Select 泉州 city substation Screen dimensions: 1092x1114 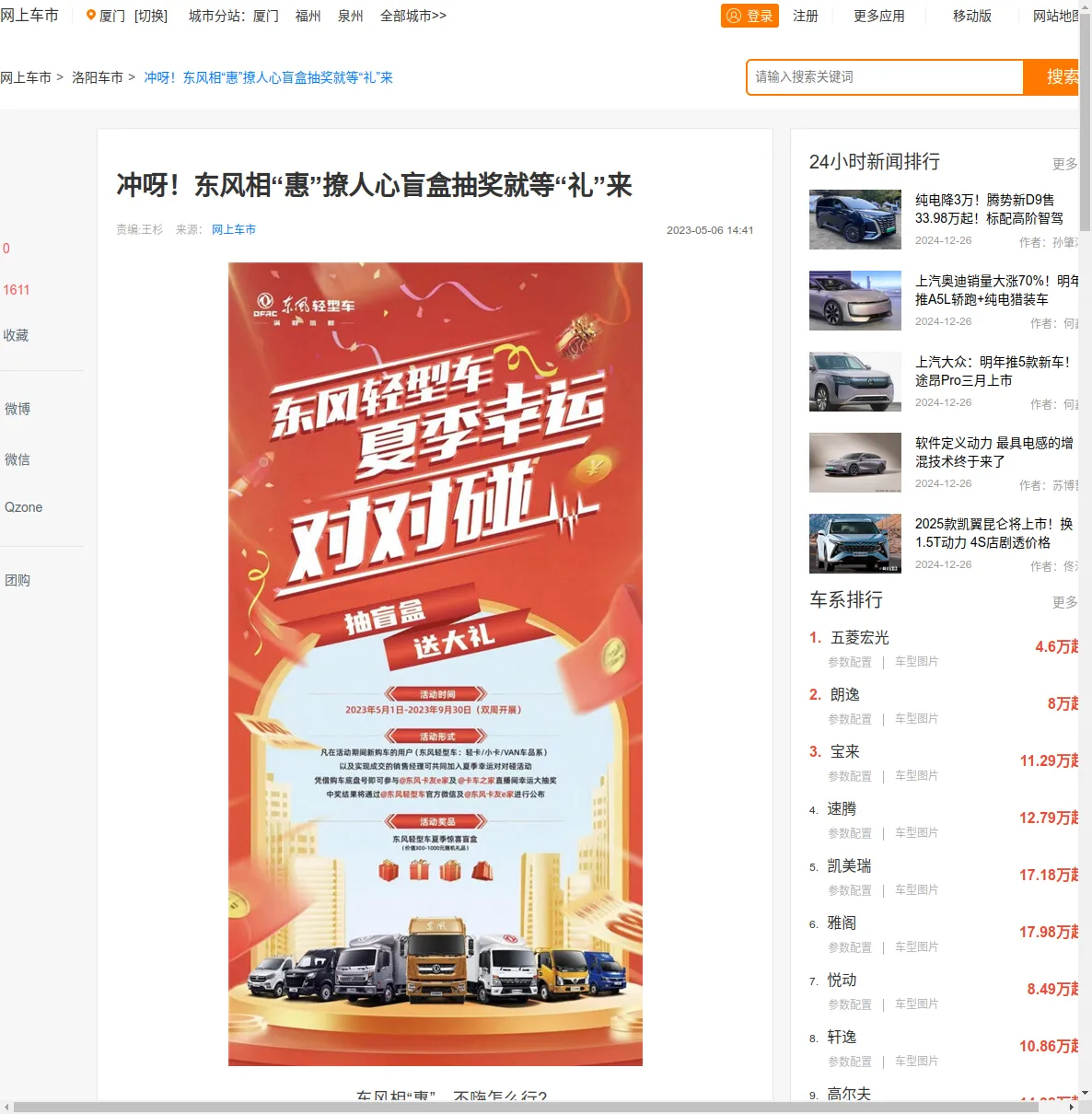pyautogui.click(x=351, y=16)
